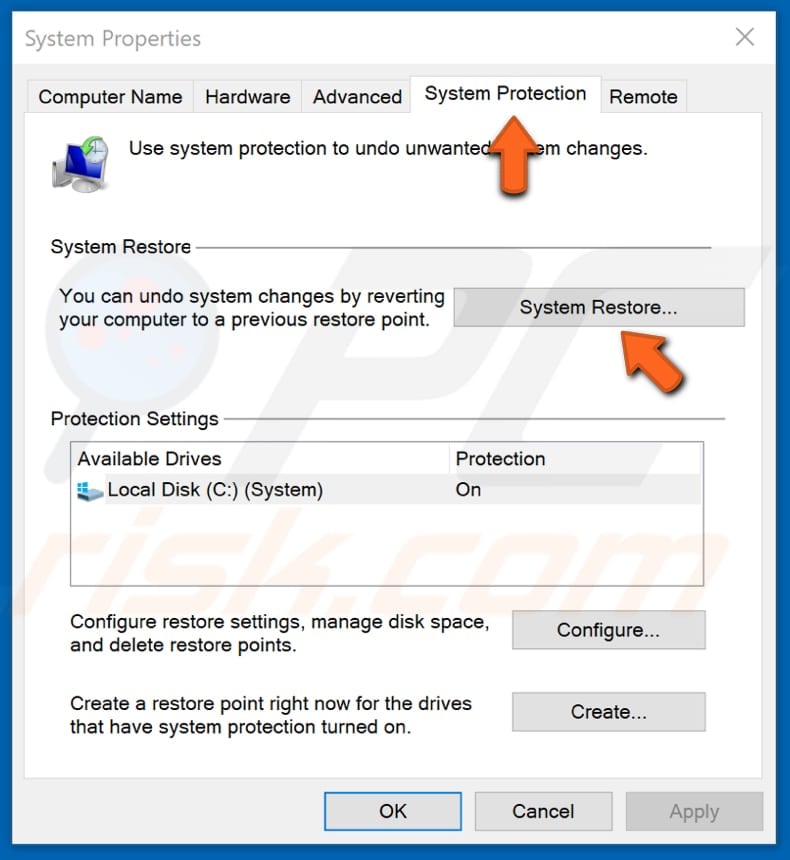
Task: Click the system protection computer icon
Action: [x=80, y=162]
